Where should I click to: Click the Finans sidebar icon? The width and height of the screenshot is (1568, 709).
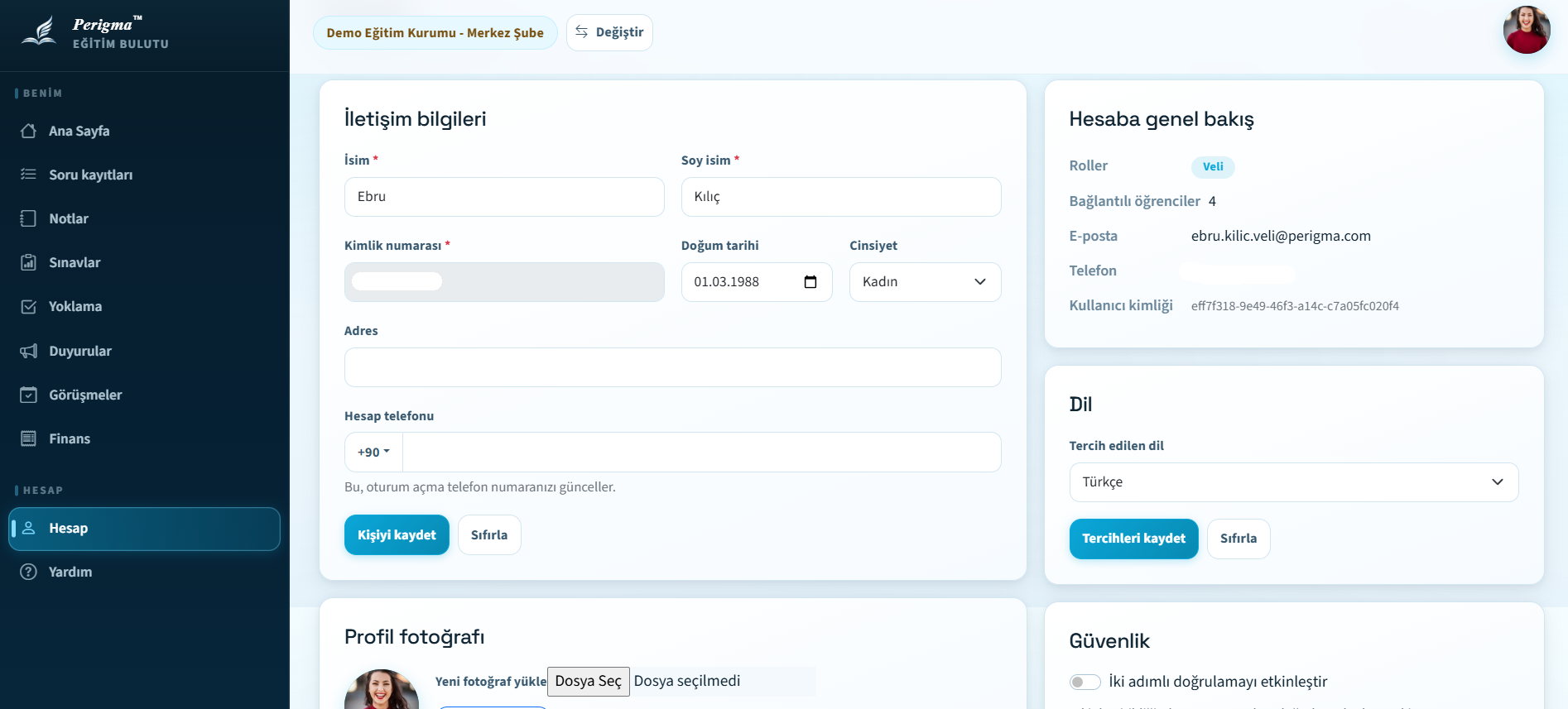(28, 438)
